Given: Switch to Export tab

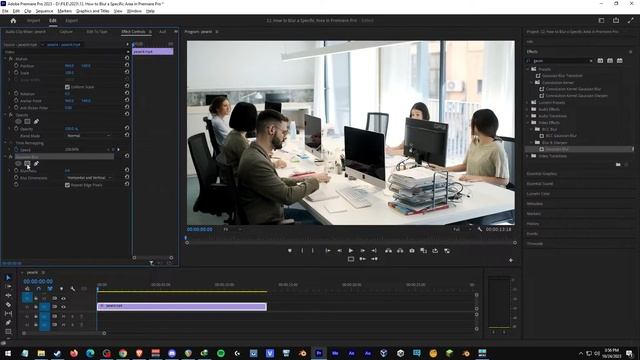Looking at the screenshot, I should [x=71, y=20].
